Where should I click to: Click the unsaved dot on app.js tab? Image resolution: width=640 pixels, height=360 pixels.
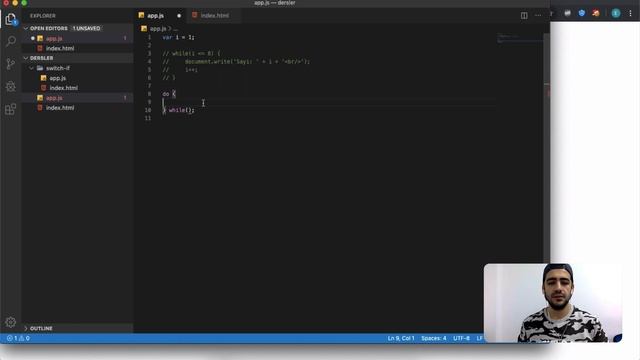coord(179,16)
